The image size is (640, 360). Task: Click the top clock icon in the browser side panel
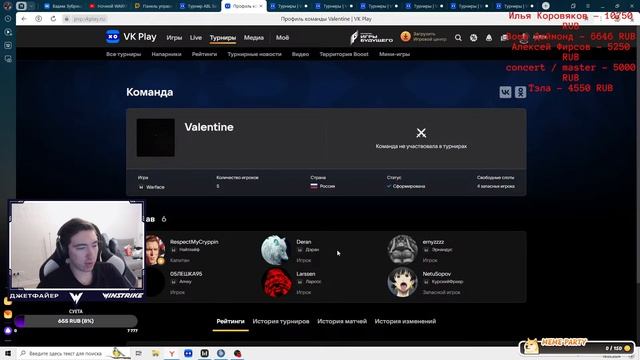(8, 19)
